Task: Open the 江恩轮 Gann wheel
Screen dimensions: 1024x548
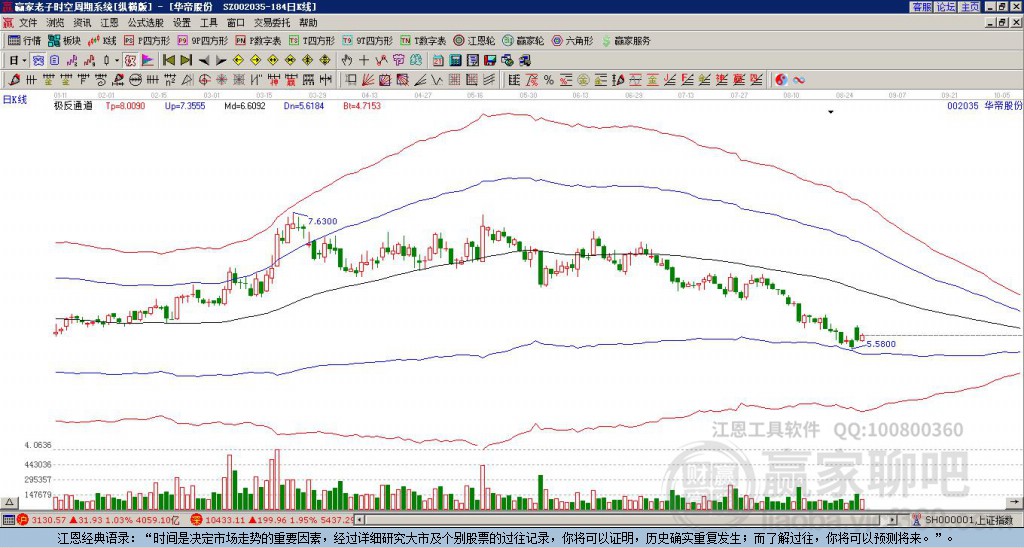Action: pyautogui.click(x=474, y=40)
